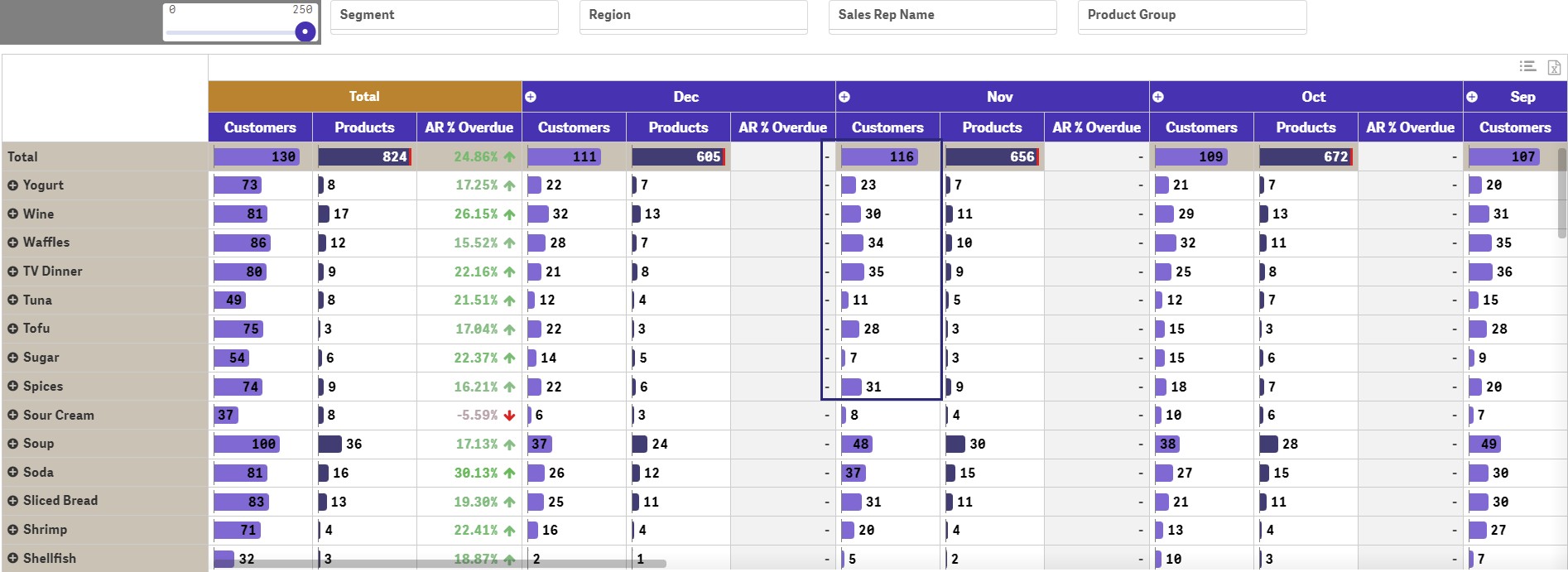Click the range slider handle at 250
Screen dimensions: 1568x572
pos(305,31)
